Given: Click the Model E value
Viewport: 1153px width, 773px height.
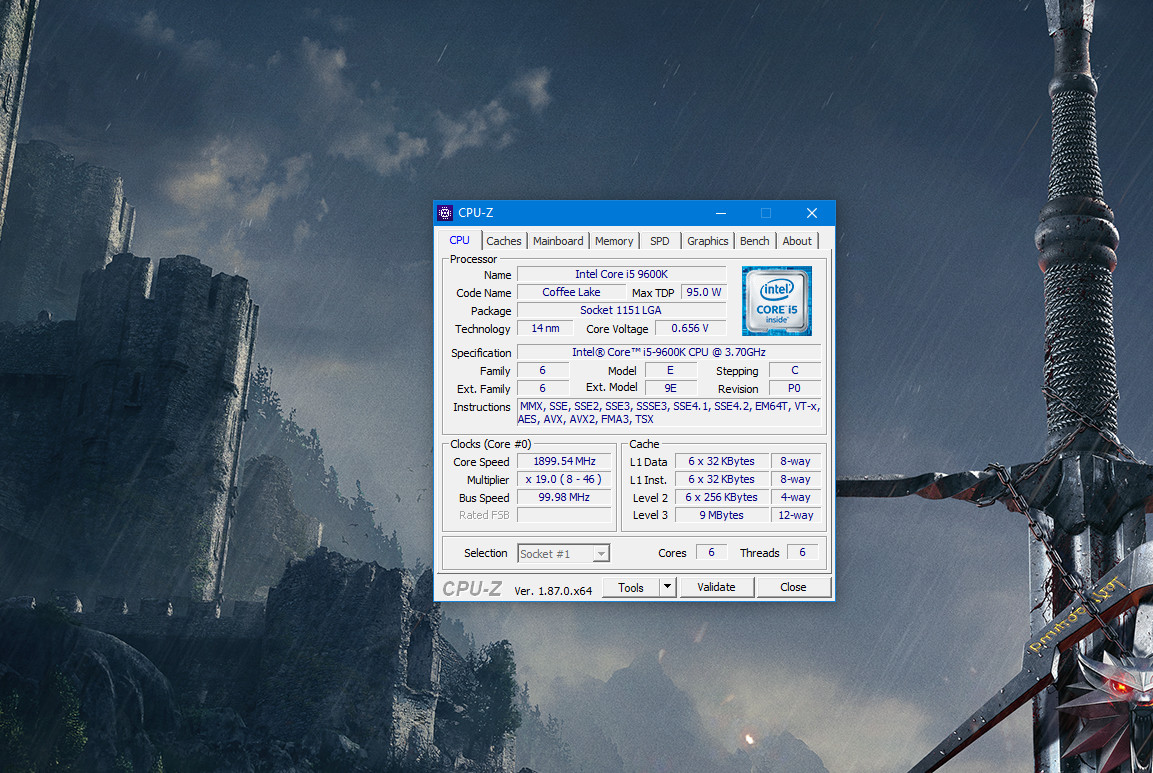Looking at the screenshot, I should point(671,371).
